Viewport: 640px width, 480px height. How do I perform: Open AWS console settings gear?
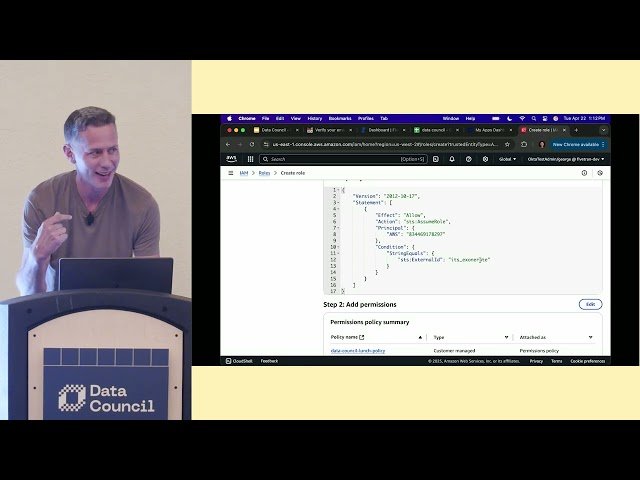point(485,159)
